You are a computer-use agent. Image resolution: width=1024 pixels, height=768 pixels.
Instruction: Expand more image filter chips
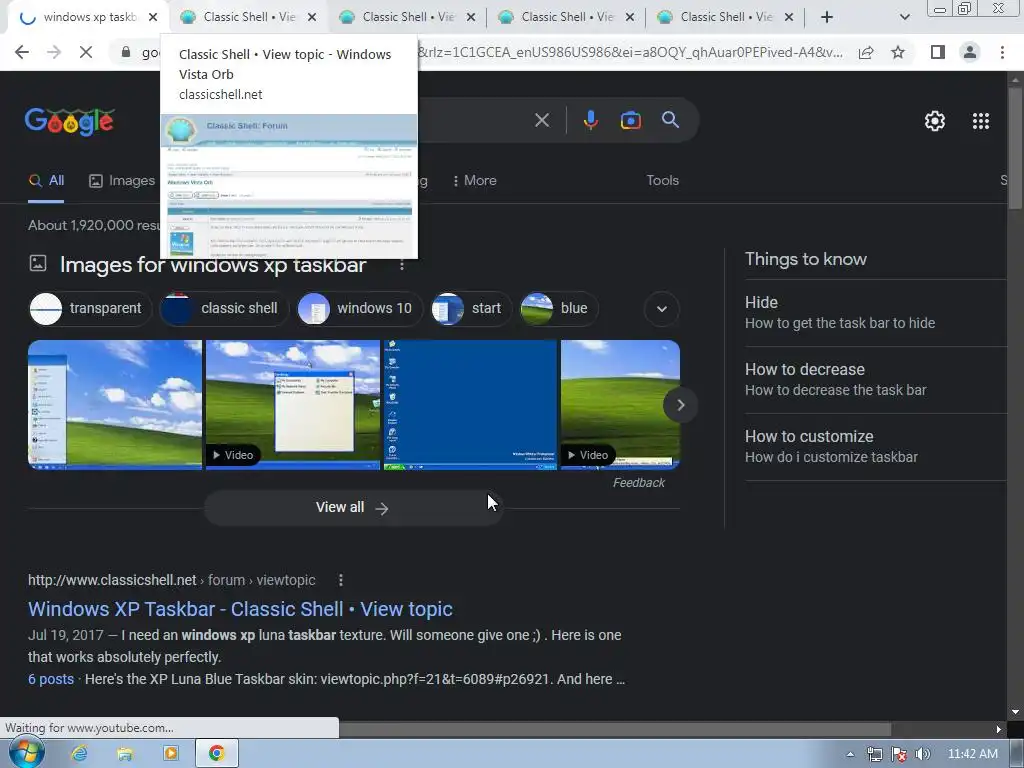[x=662, y=309]
